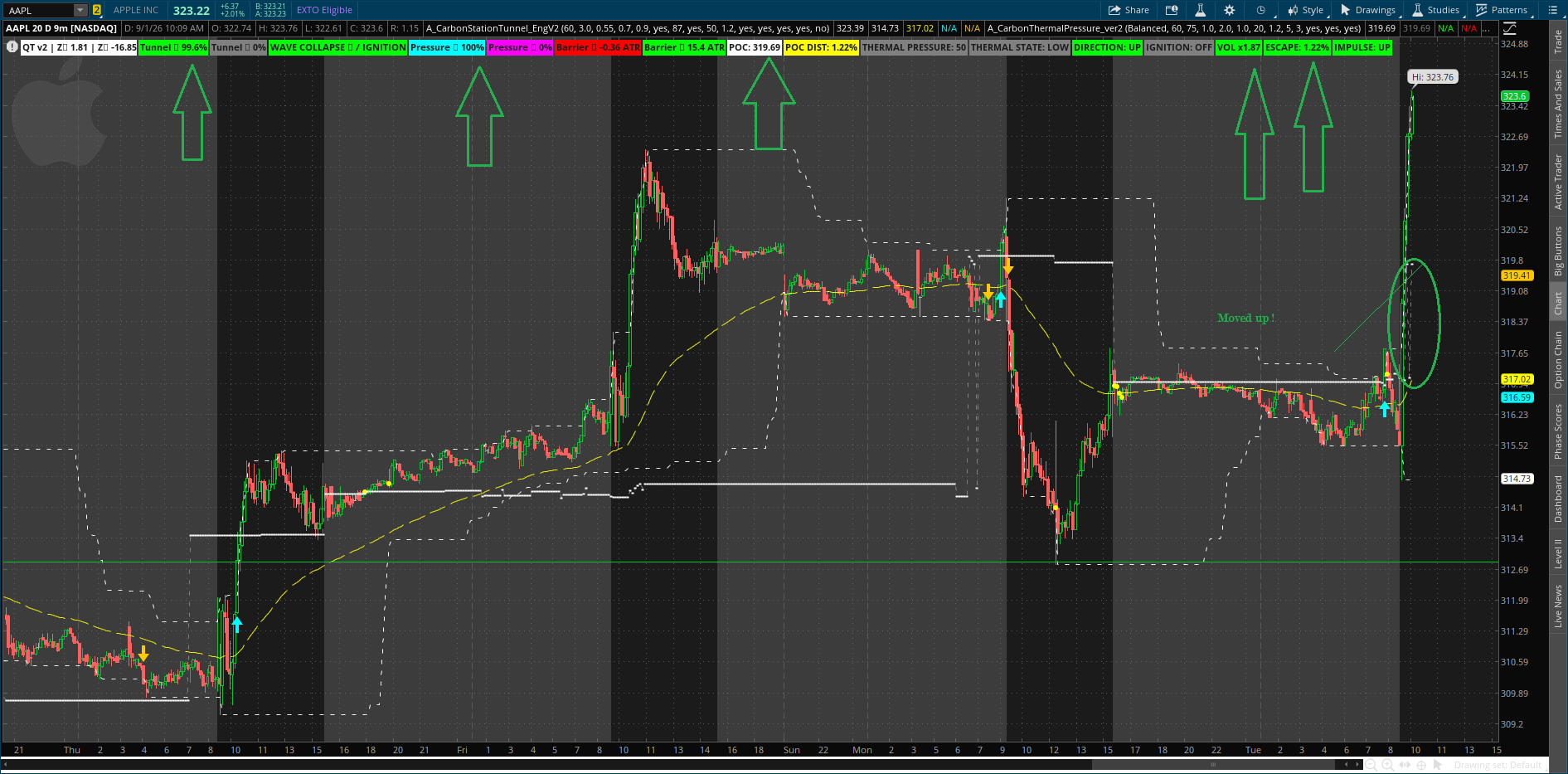Screen dimensions: 1568x774
Task: Switch to the Trade sidebar tab
Action: pyautogui.click(x=1558, y=41)
